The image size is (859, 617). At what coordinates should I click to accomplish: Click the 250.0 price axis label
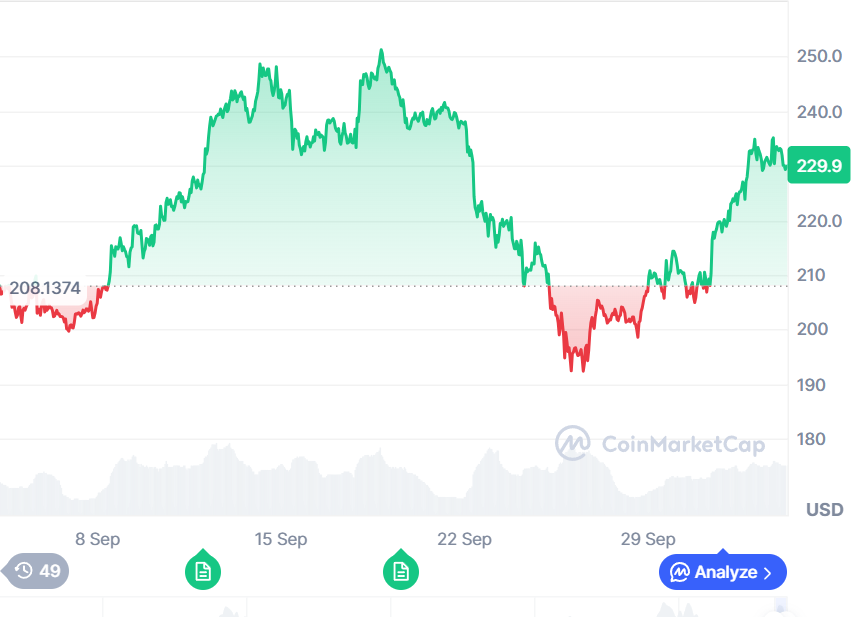[818, 57]
